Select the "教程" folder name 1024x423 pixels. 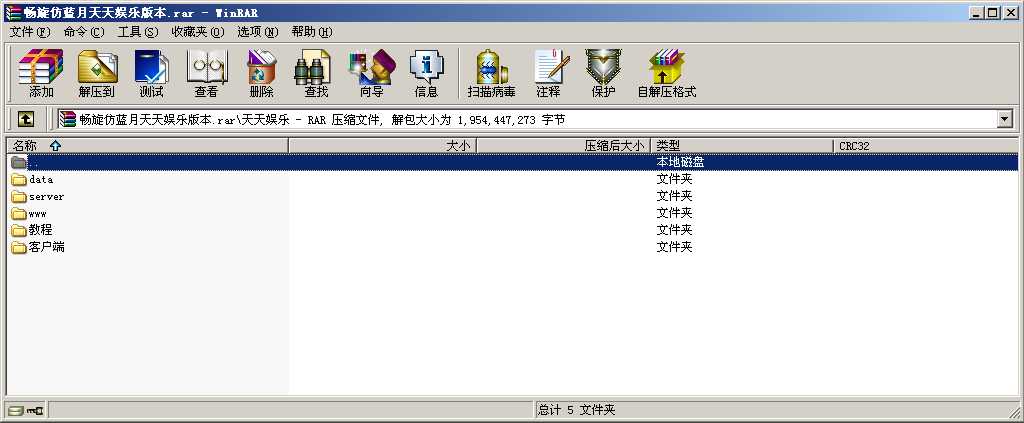(x=40, y=230)
